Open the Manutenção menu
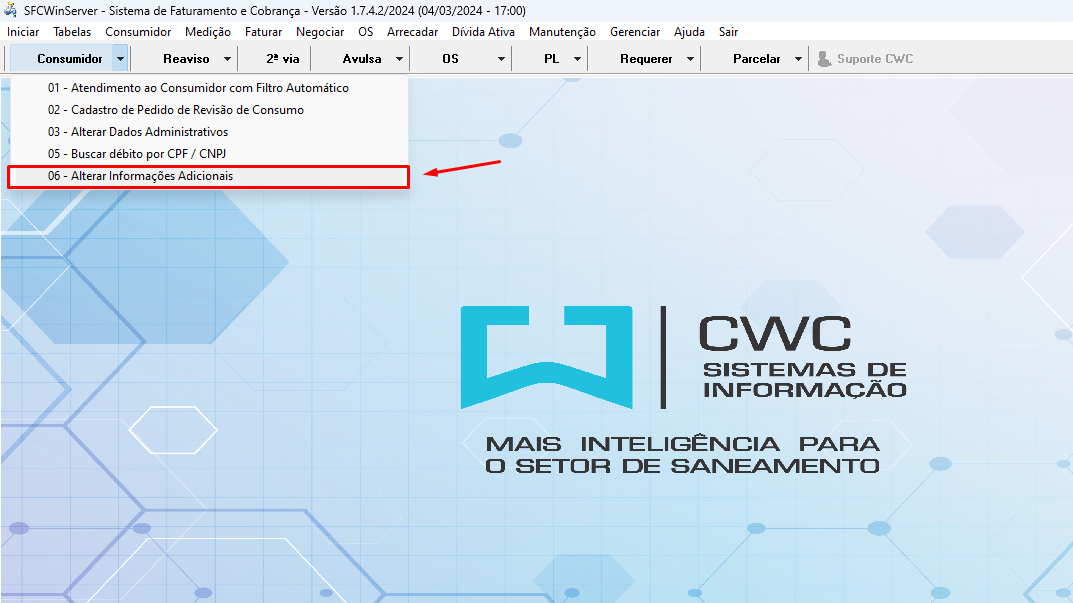This screenshot has height=603, width=1073. [x=562, y=32]
